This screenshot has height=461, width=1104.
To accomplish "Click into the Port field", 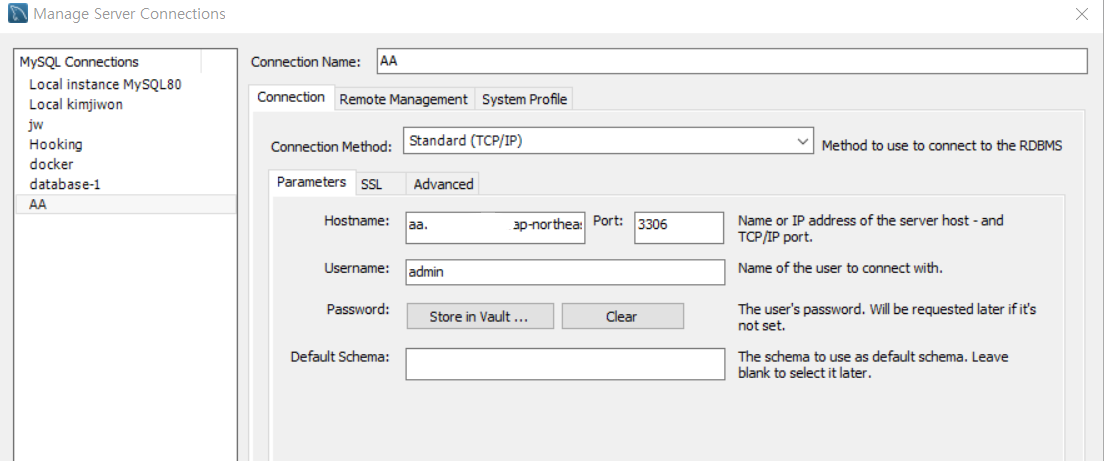I will coord(679,228).
